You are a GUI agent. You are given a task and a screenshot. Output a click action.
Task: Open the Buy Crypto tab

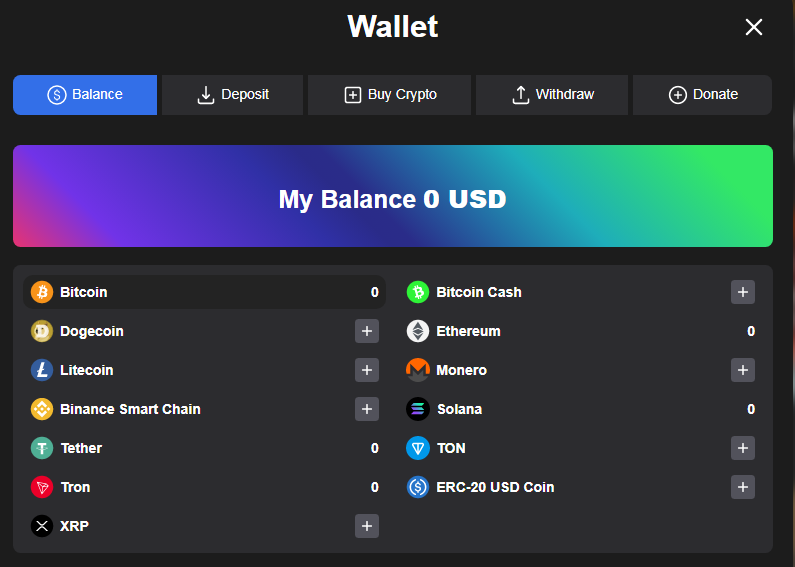[x=391, y=95]
